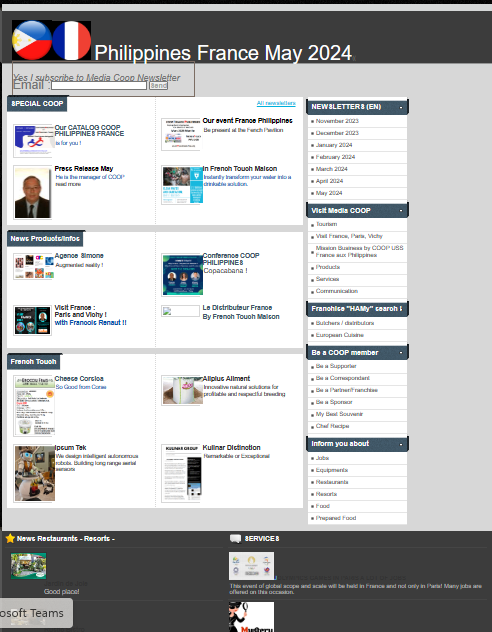Open the Mystery detective image thumbnail
Viewport: 492px width, 632px height.
[x=251, y=617]
